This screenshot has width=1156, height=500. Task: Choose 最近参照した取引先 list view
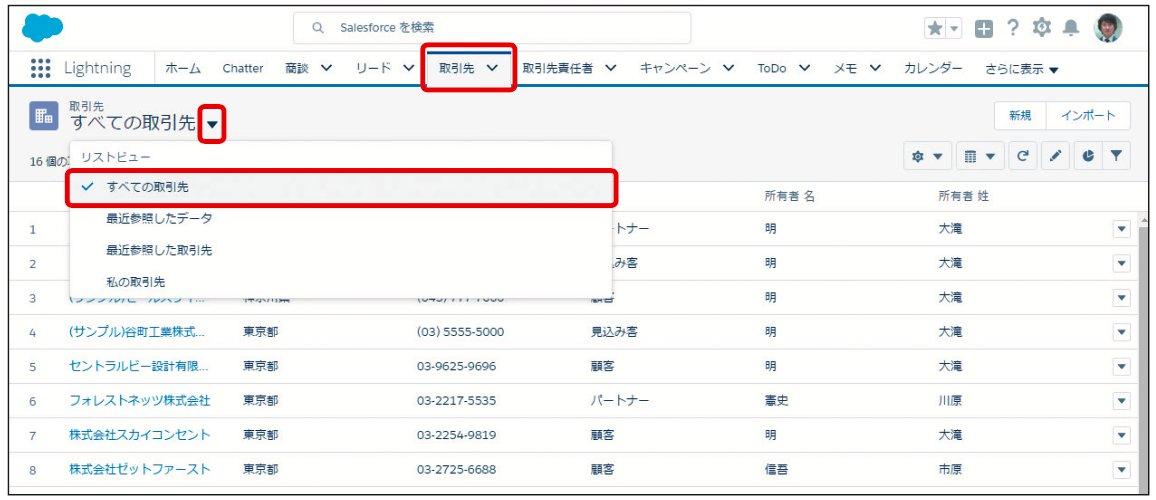pyautogui.click(x=341, y=250)
